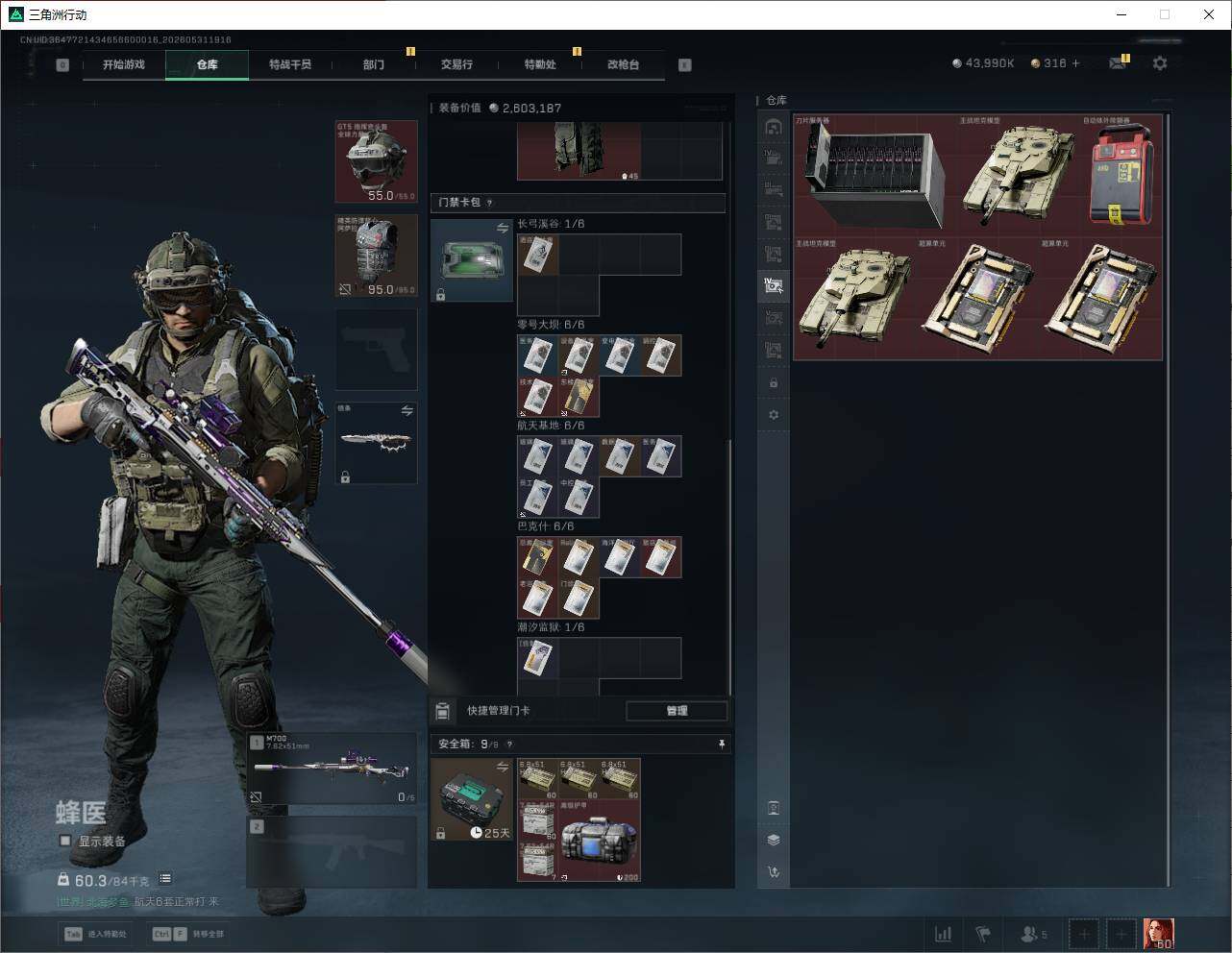The image size is (1232, 953).
Task: Click the empty pistol slot
Action: (x=376, y=350)
